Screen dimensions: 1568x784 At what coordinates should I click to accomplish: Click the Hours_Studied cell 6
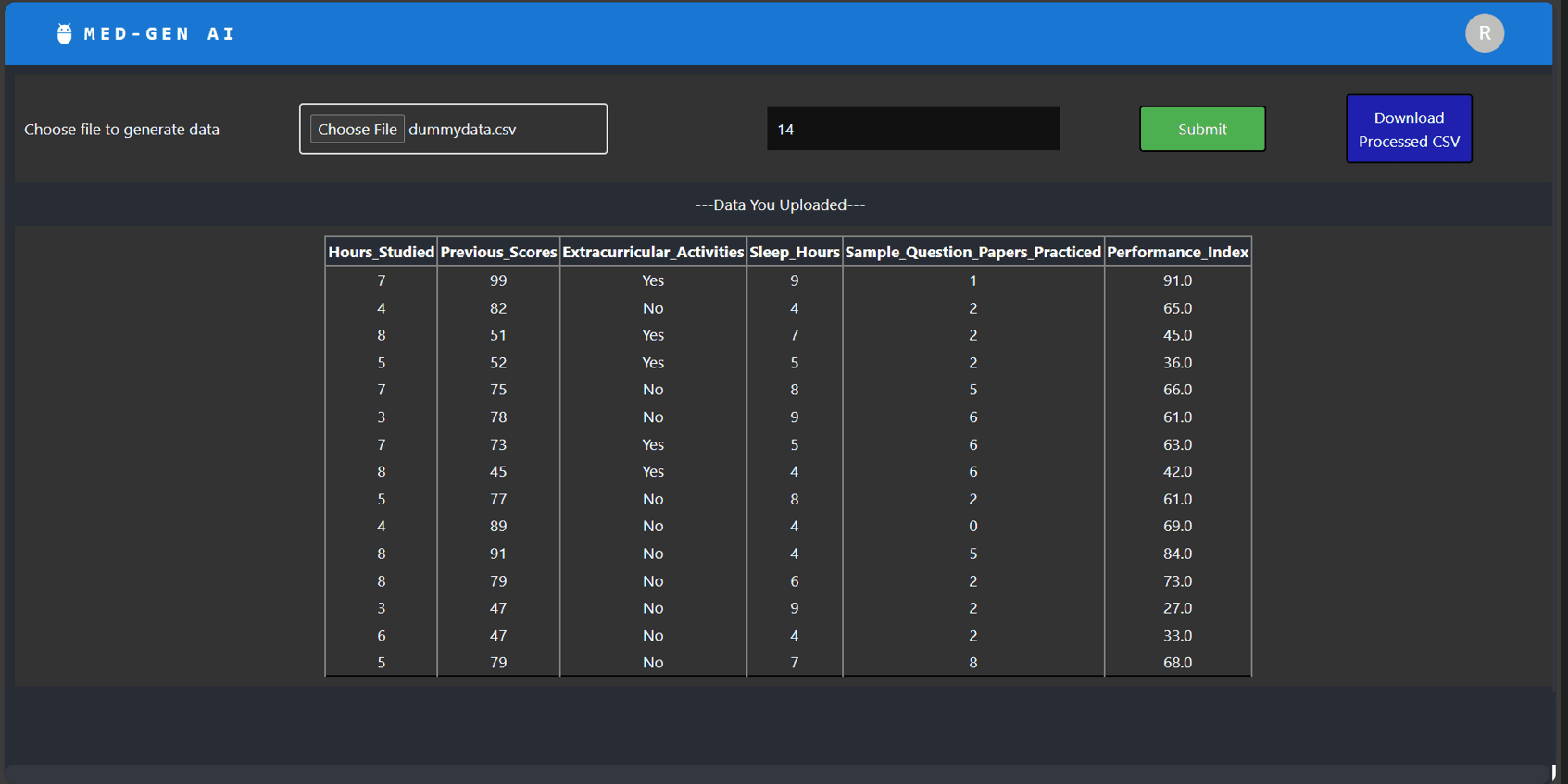[x=381, y=636]
